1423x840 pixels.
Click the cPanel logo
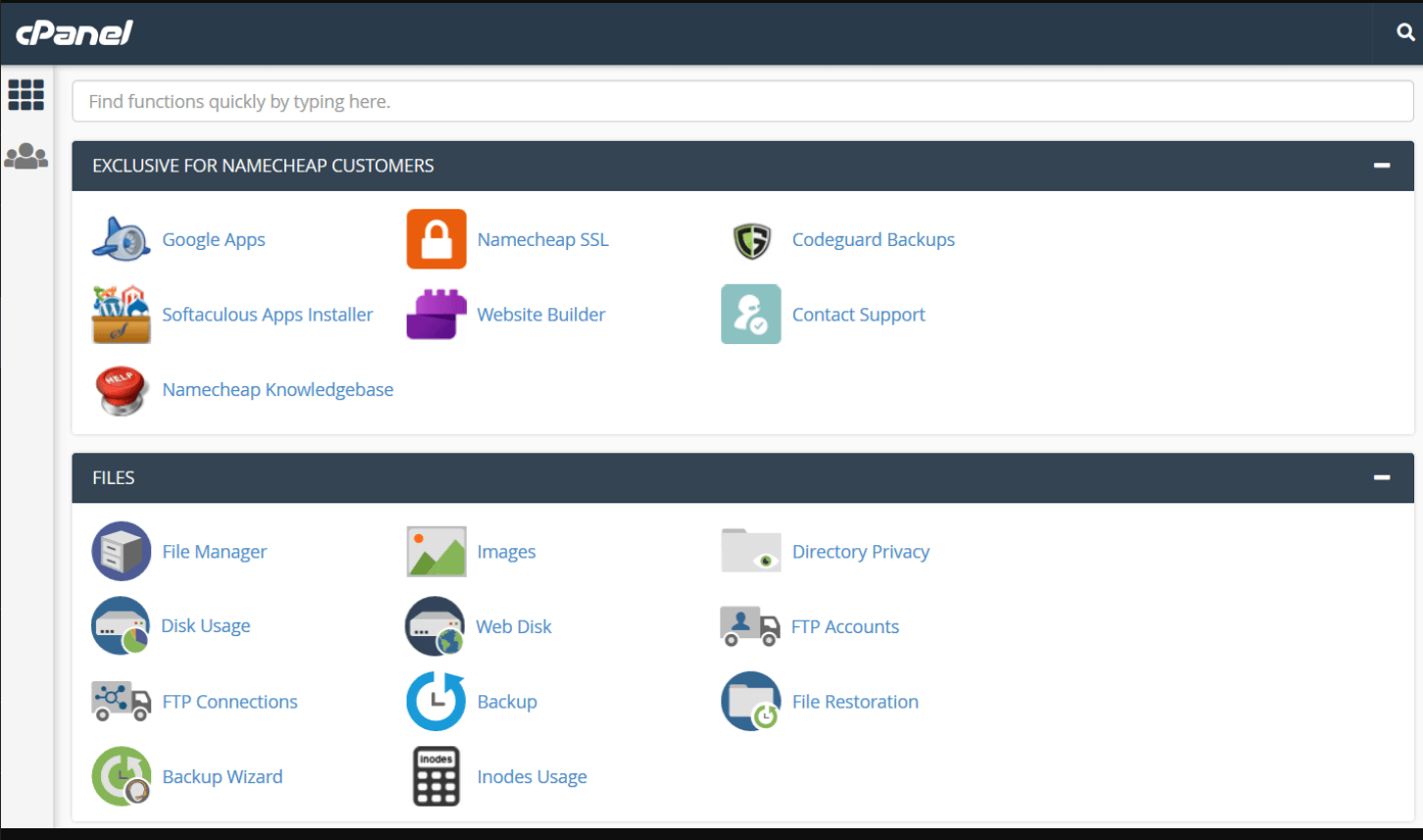click(75, 33)
